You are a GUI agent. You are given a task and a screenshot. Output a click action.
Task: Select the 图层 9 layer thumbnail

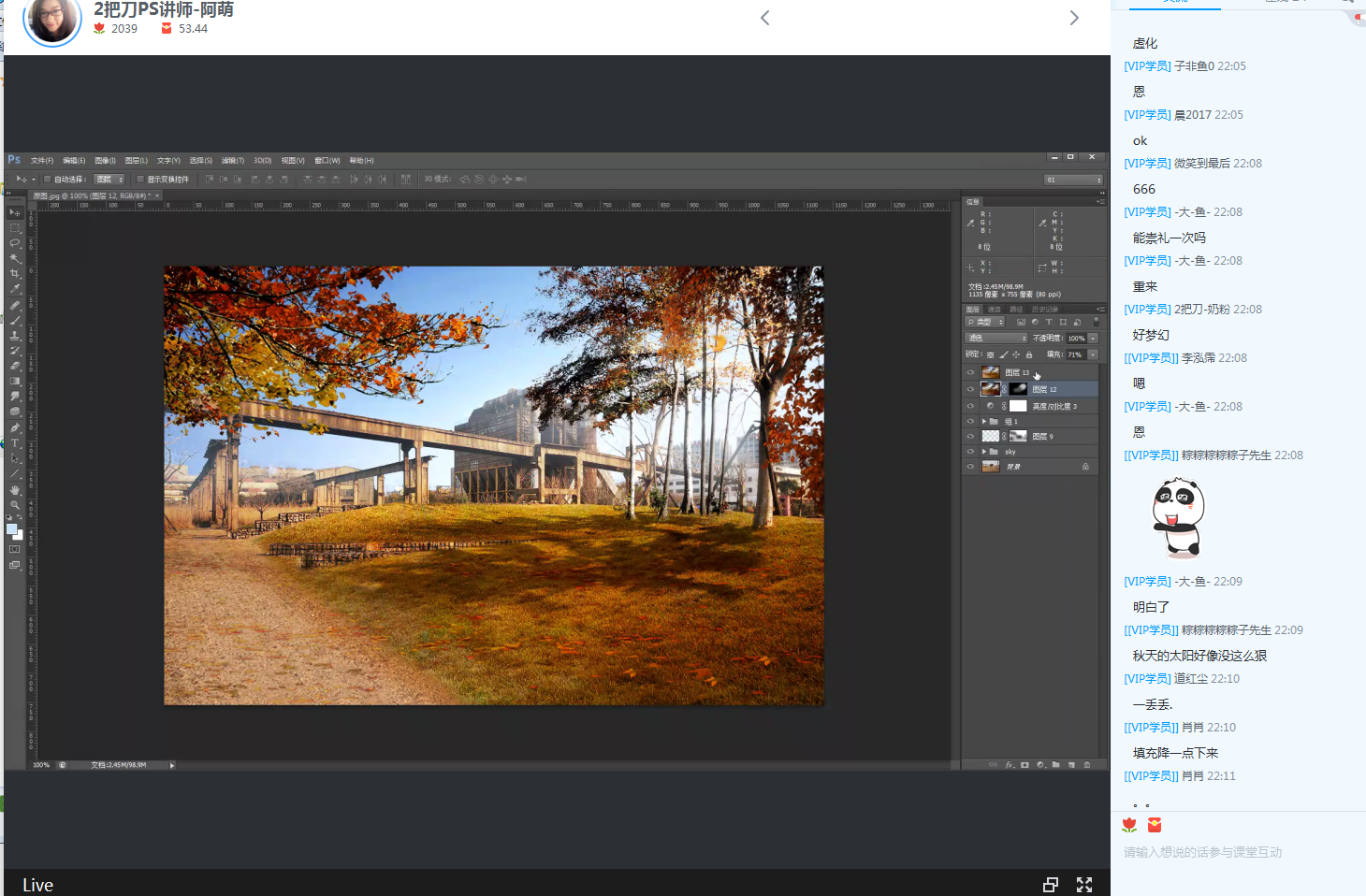pyautogui.click(x=991, y=437)
